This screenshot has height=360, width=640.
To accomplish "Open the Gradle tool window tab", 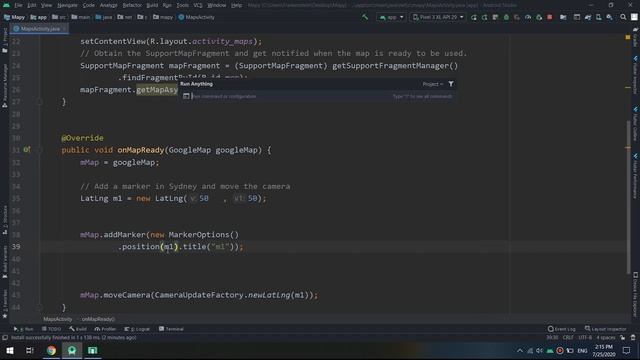I will click(x=636, y=38).
